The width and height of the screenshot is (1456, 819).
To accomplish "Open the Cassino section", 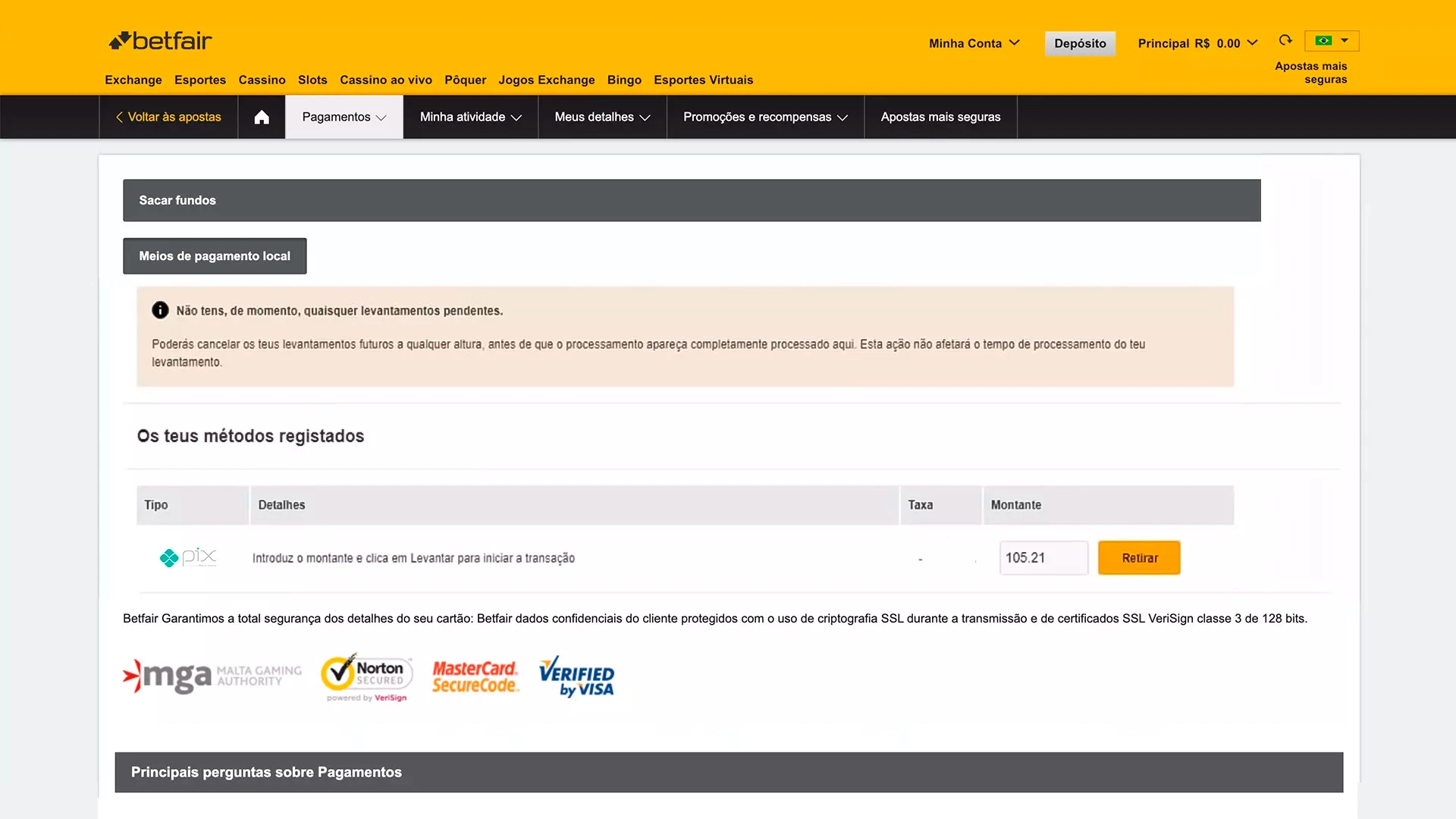I will 262,80.
